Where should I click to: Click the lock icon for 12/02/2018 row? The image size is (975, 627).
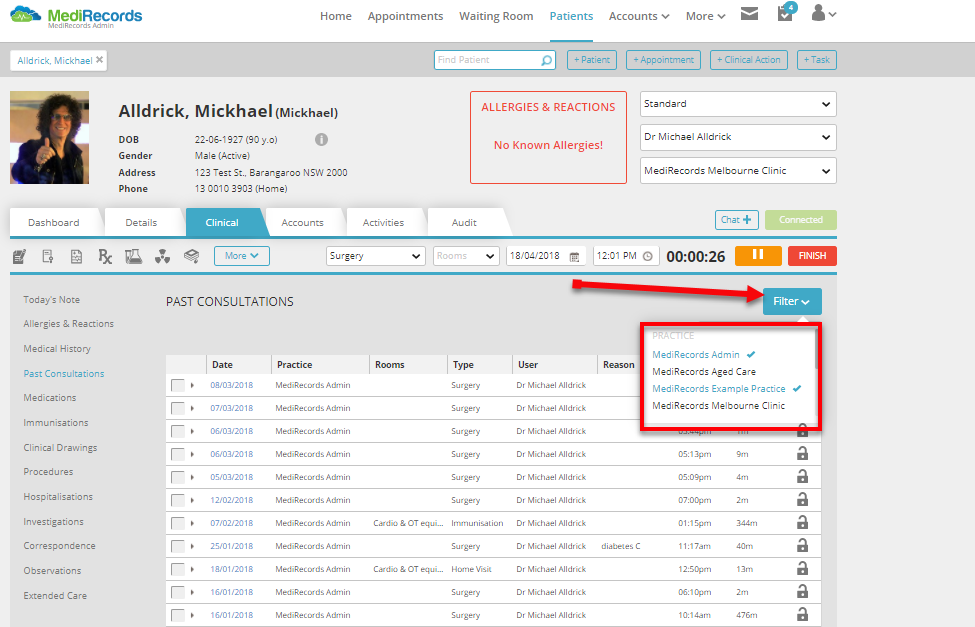coord(803,499)
